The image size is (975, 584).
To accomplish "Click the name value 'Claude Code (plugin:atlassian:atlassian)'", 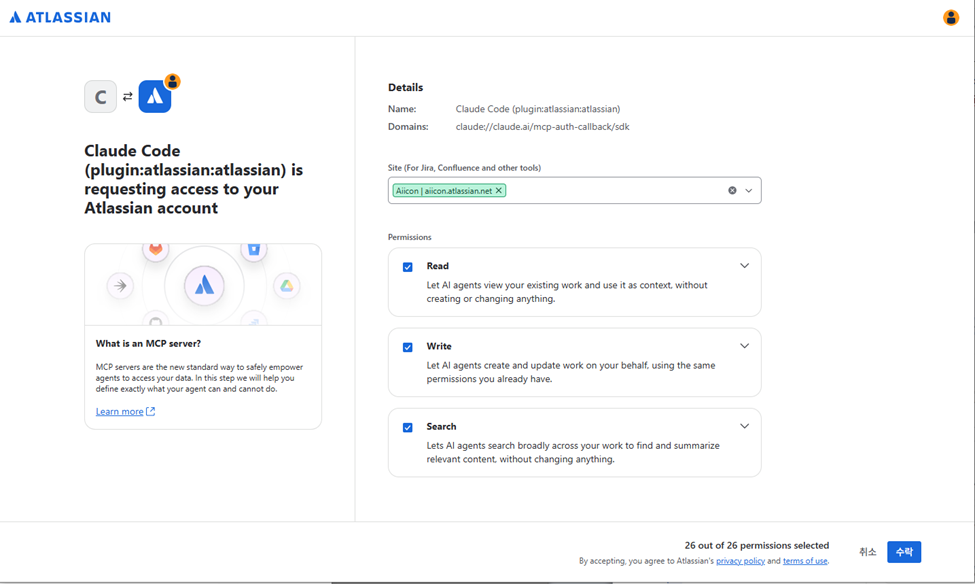I will [538, 109].
